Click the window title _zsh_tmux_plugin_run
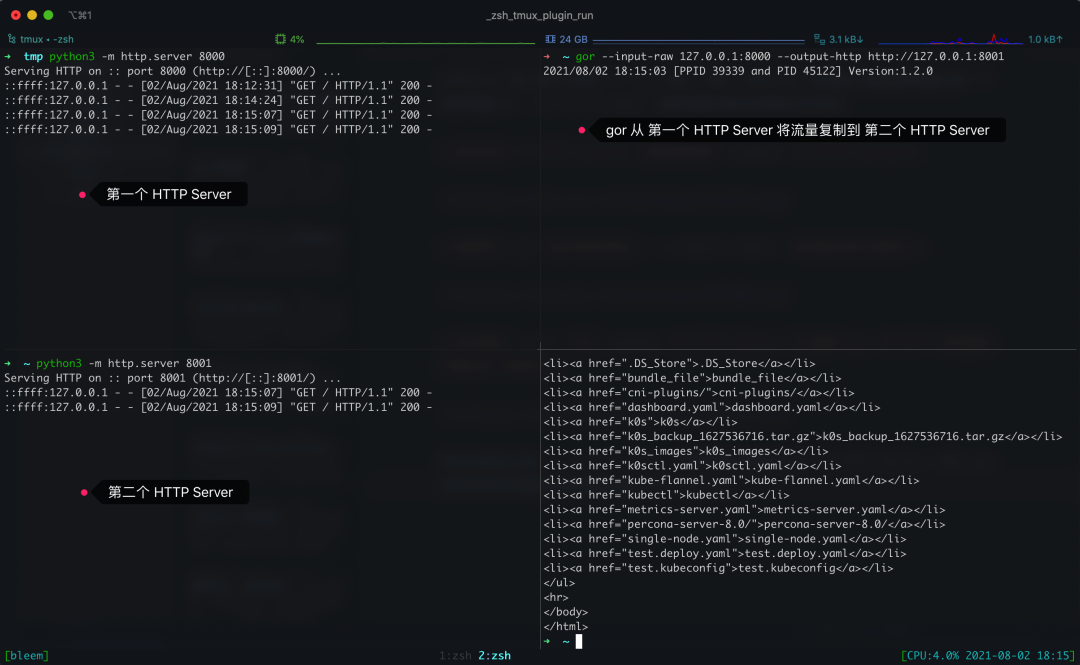This screenshot has width=1080, height=665. tap(540, 15)
